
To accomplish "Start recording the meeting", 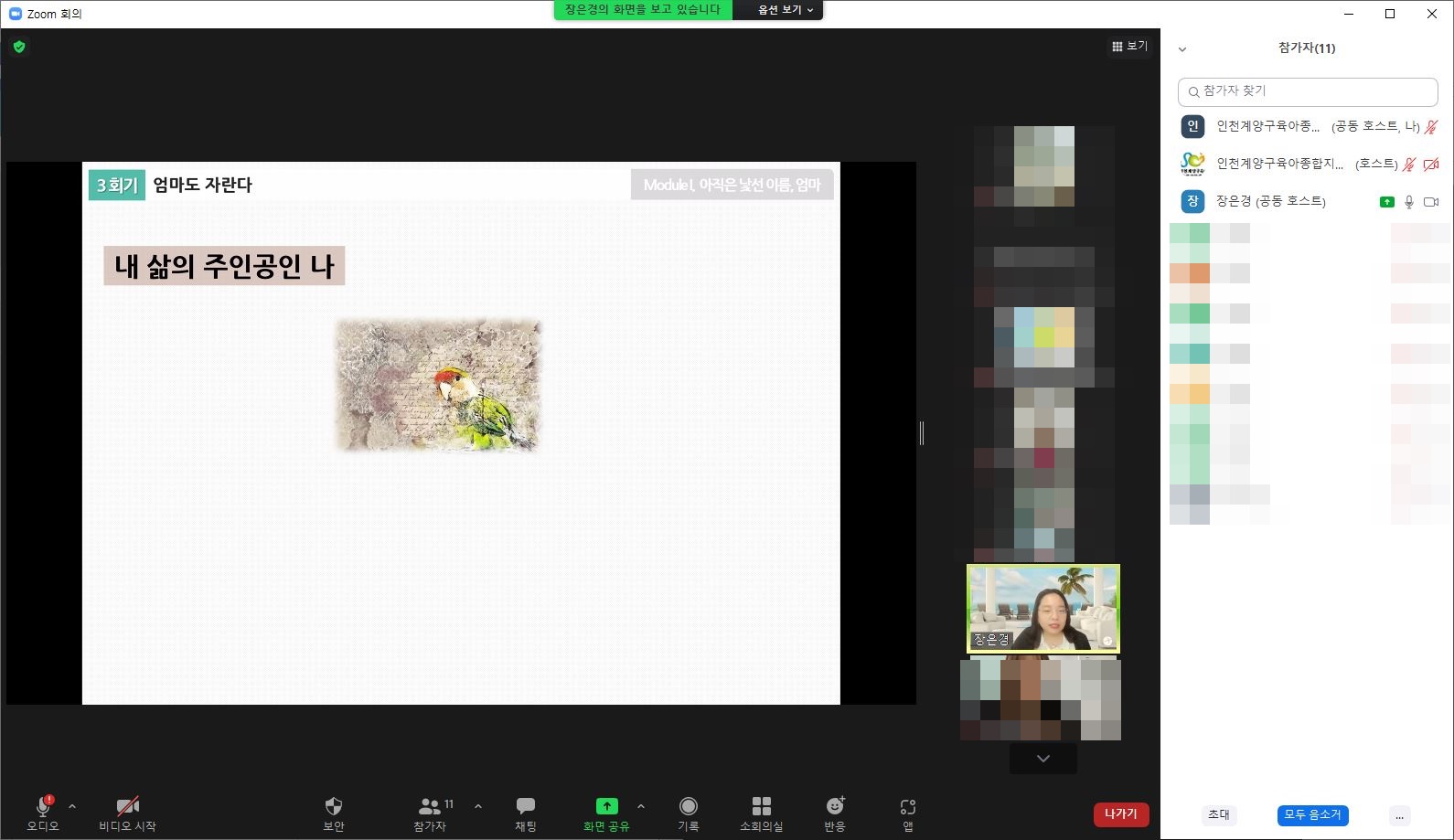I will coord(688,813).
